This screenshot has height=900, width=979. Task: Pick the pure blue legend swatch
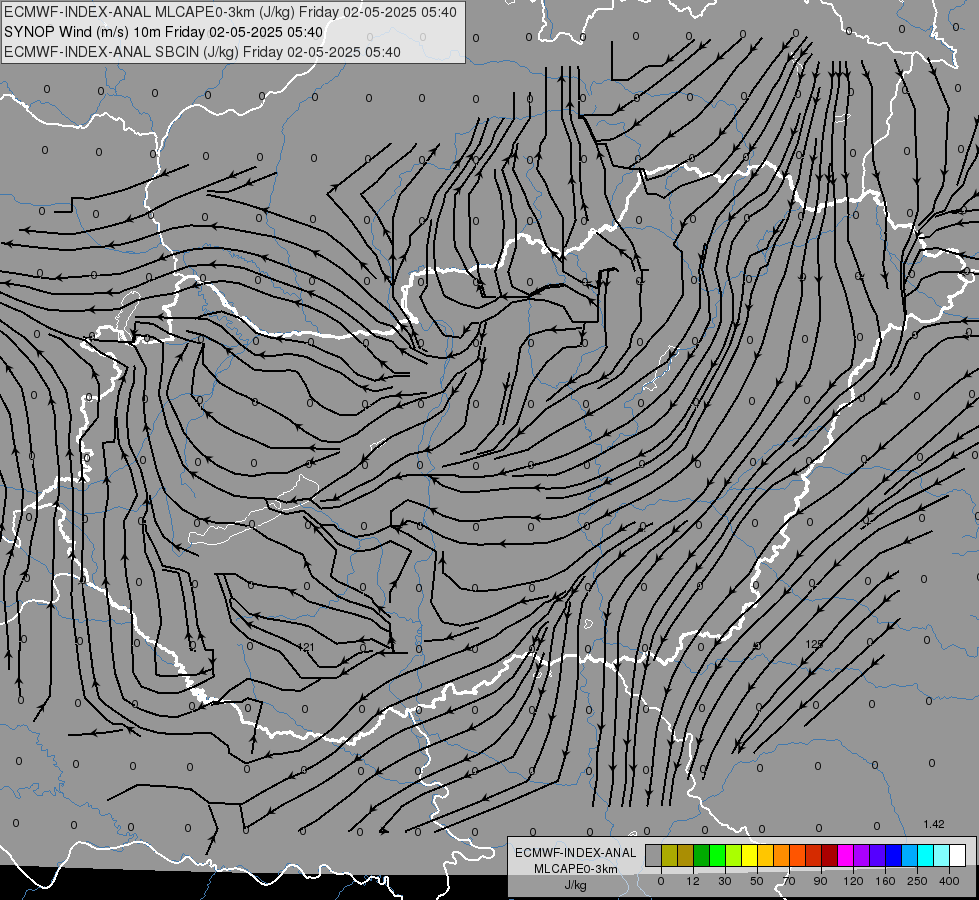(894, 856)
